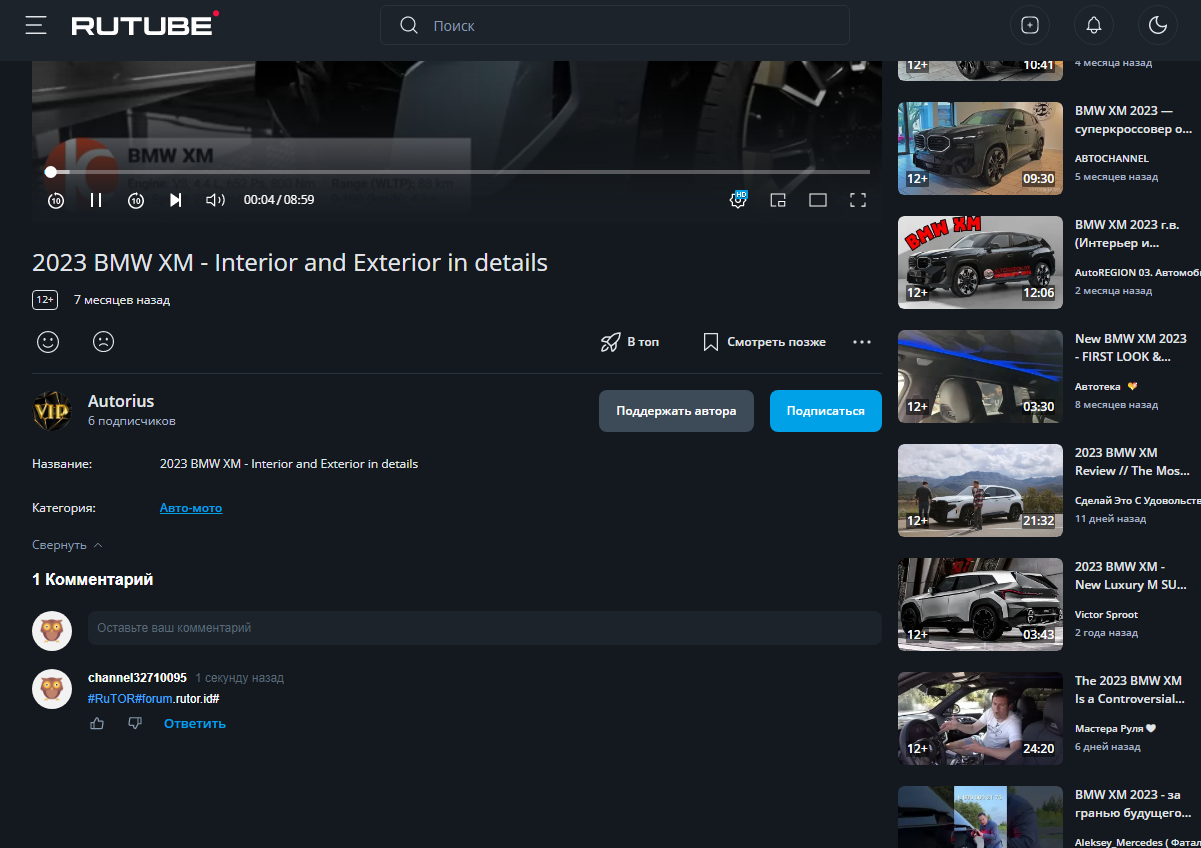Image resolution: width=1201 pixels, height=848 pixels.
Task: Enter fullscreen mode
Action: coord(857,200)
